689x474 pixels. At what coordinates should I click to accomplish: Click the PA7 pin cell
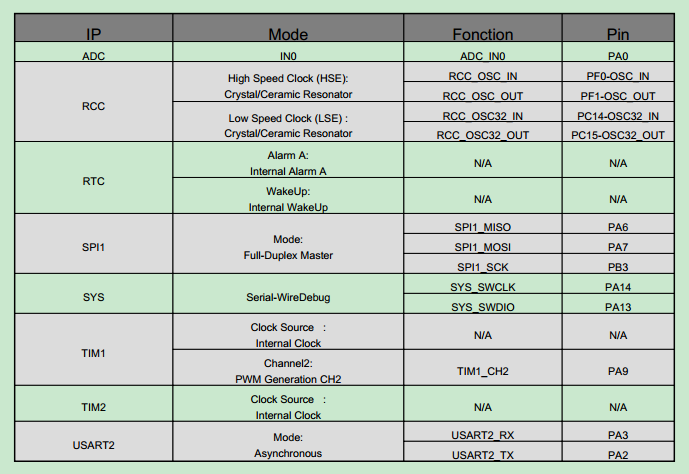click(618, 244)
